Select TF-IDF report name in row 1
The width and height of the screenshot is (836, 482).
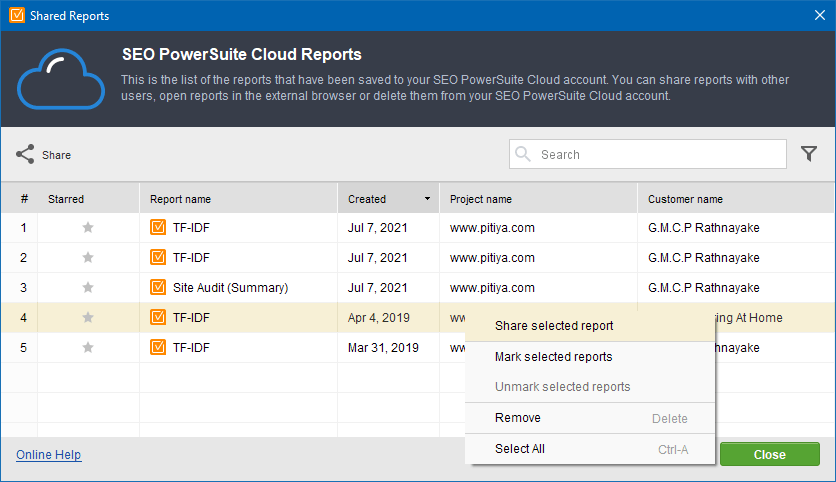point(191,228)
